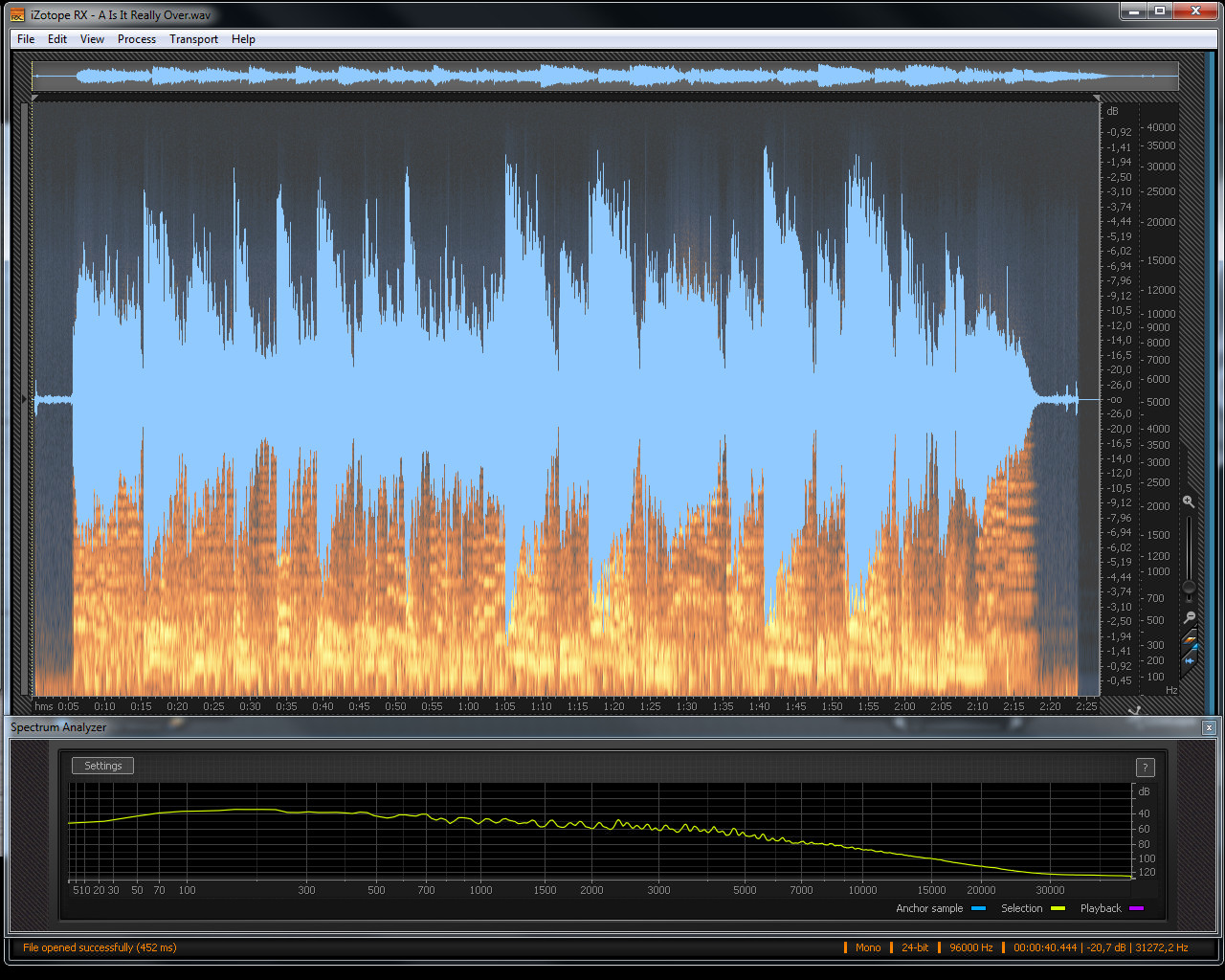Open the Process menu
This screenshot has width=1225, height=980.
pos(137,39)
